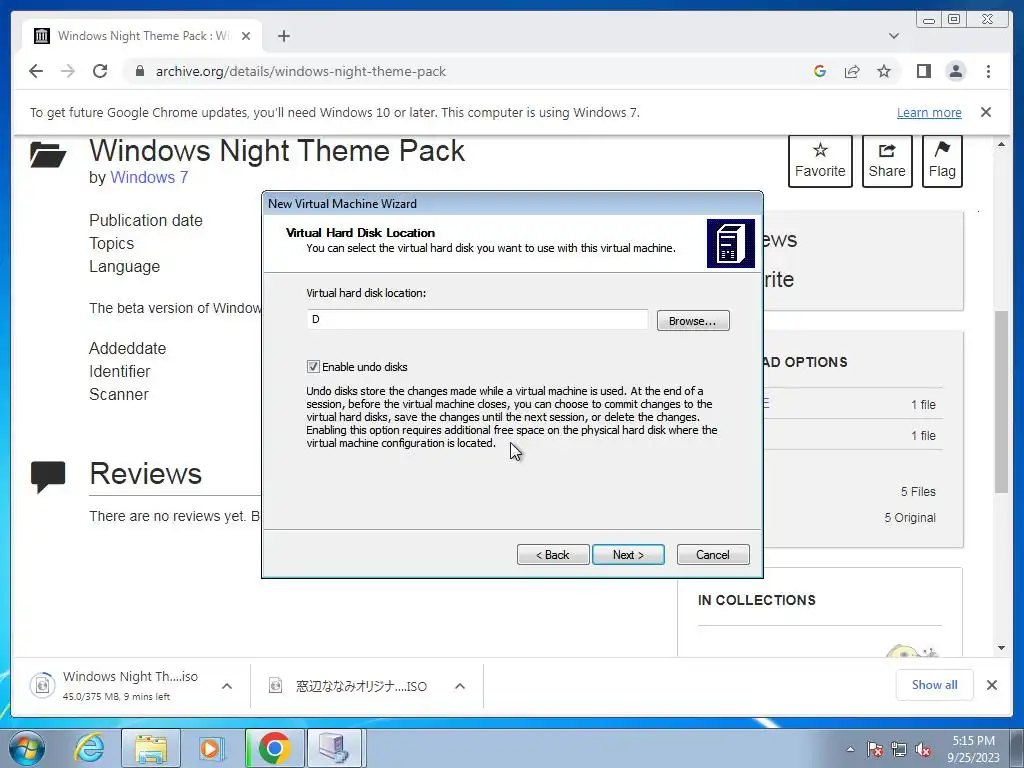Viewport: 1024px width, 768px height.
Task: Click the Share button on archive page
Action: [x=887, y=161]
